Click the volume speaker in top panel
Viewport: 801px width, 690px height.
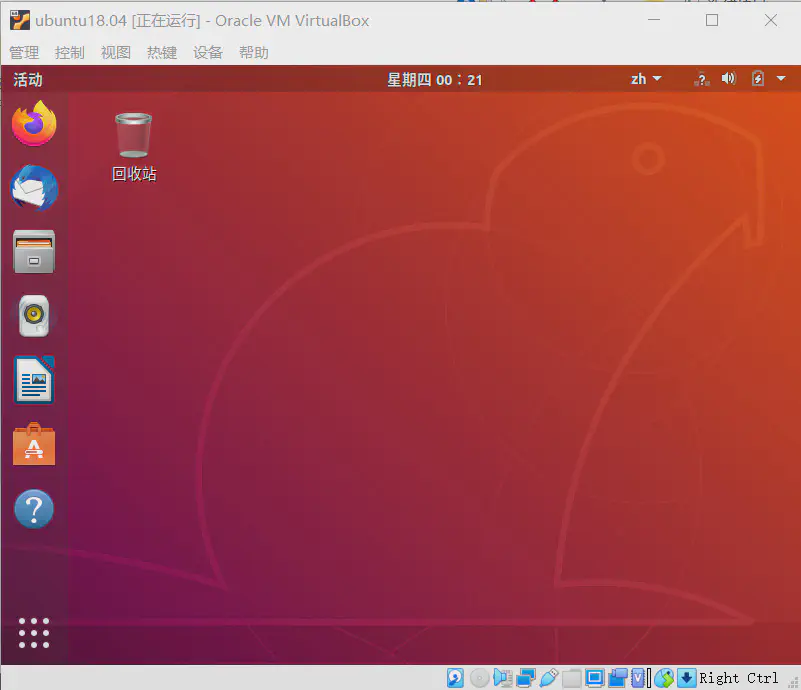click(x=729, y=79)
